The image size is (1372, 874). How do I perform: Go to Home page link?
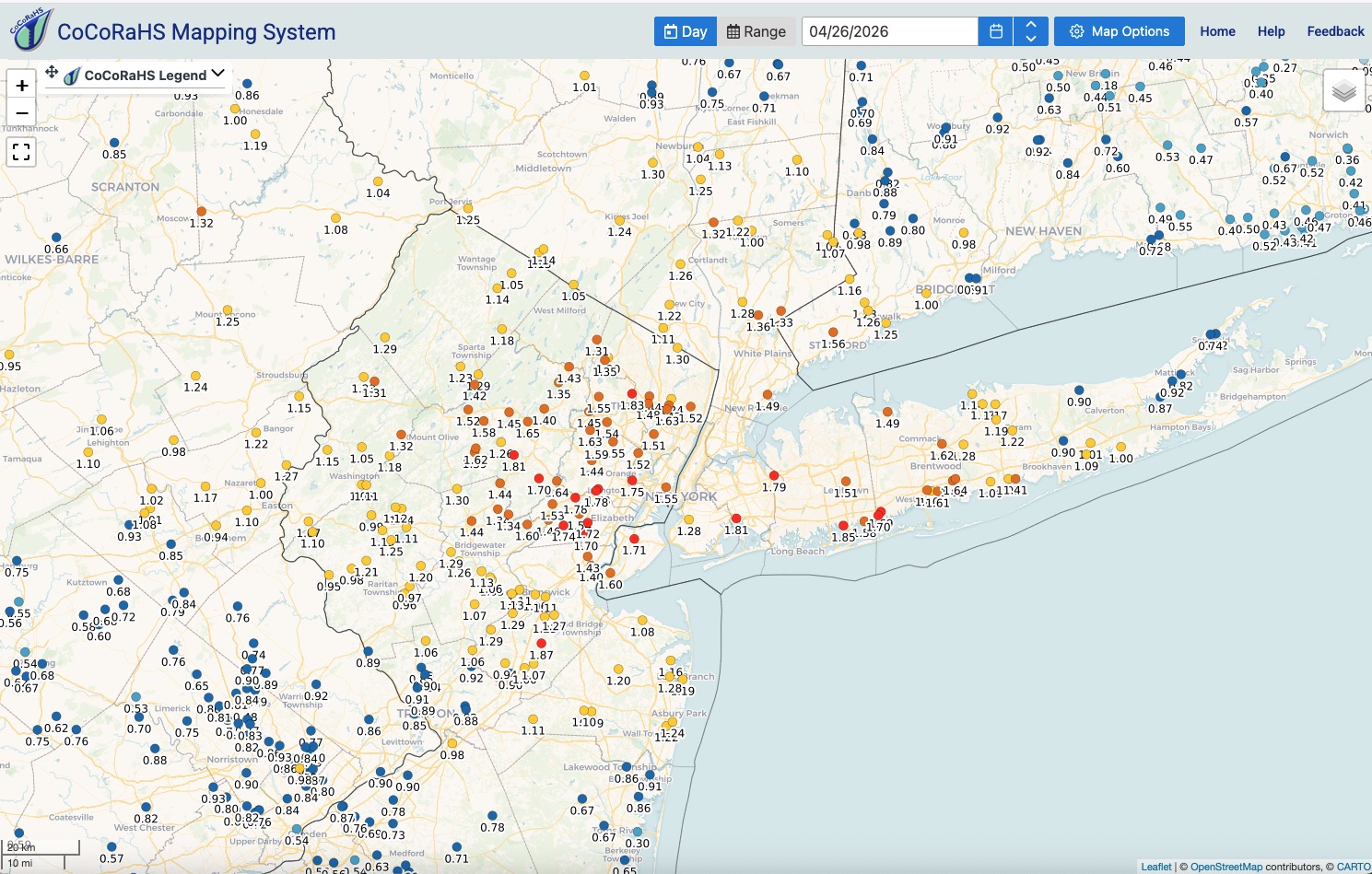pos(1217,31)
